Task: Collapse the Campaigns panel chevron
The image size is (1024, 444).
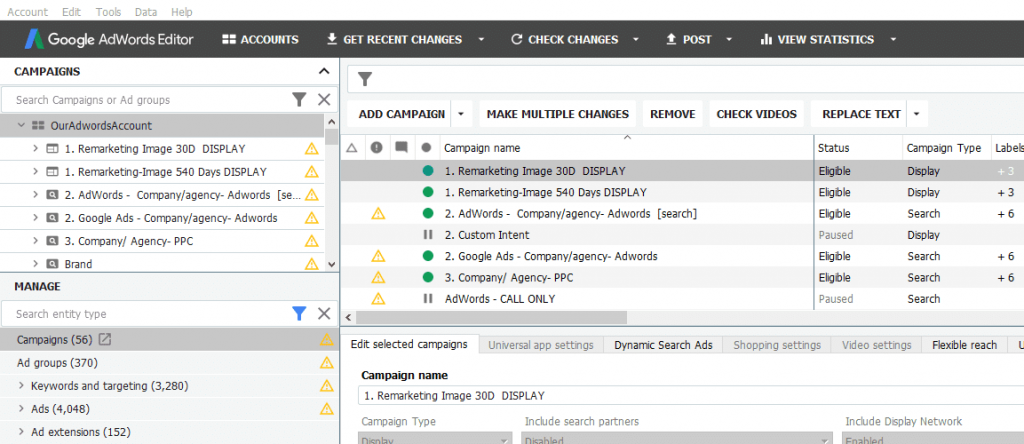Action: [323, 71]
